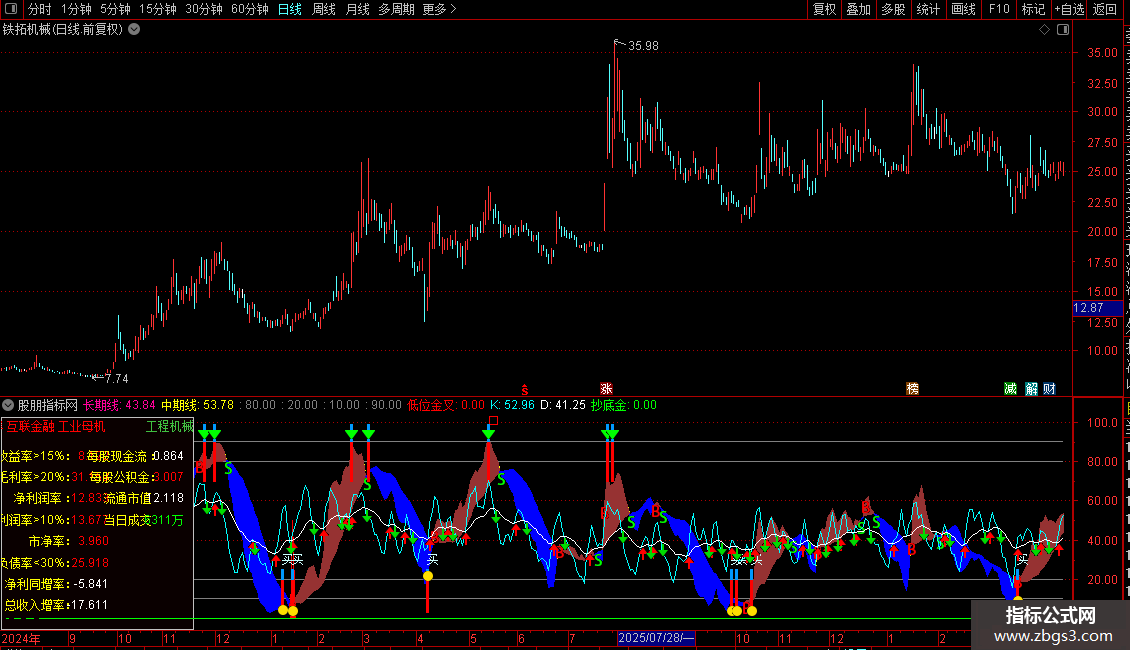Open the 榜 event marker
This screenshot has width=1130, height=650.
pyautogui.click(x=912, y=389)
